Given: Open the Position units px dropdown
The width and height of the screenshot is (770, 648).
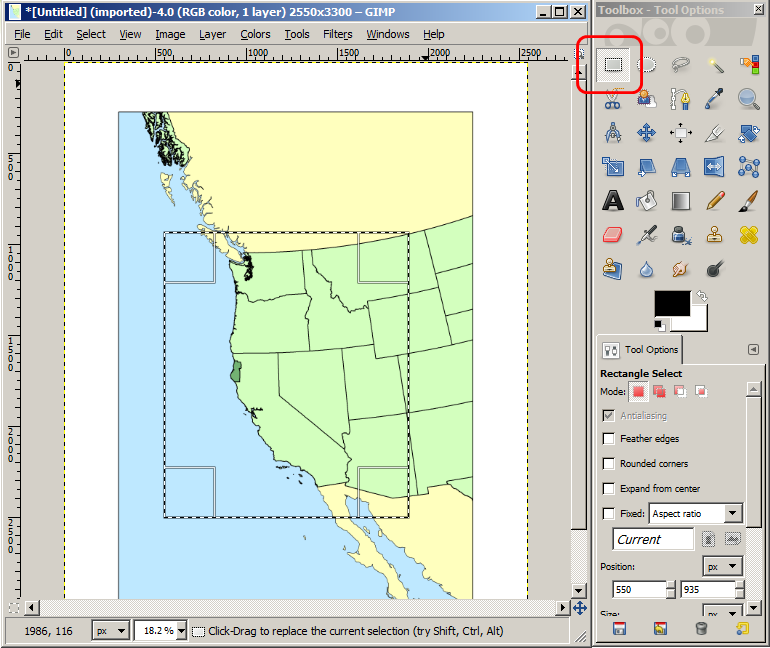Looking at the screenshot, I should 722,566.
